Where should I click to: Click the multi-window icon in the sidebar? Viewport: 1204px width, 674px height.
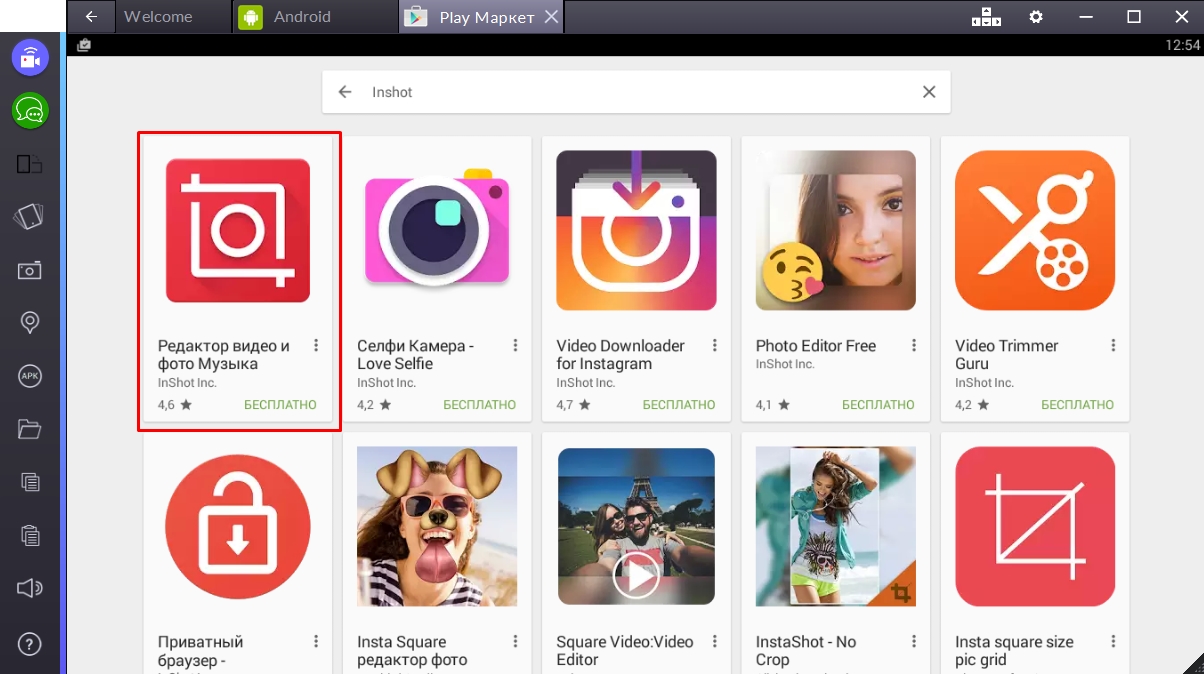pyautogui.click(x=30, y=164)
